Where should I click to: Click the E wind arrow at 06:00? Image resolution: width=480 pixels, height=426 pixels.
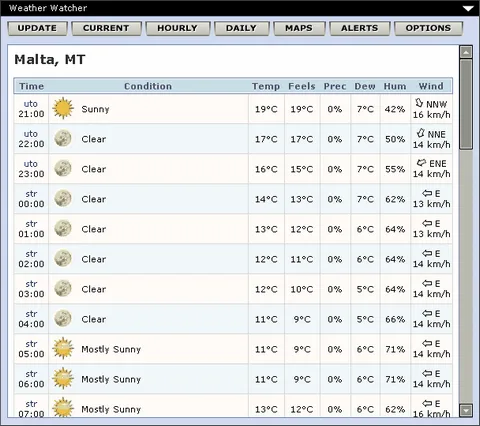click(427, 373)
